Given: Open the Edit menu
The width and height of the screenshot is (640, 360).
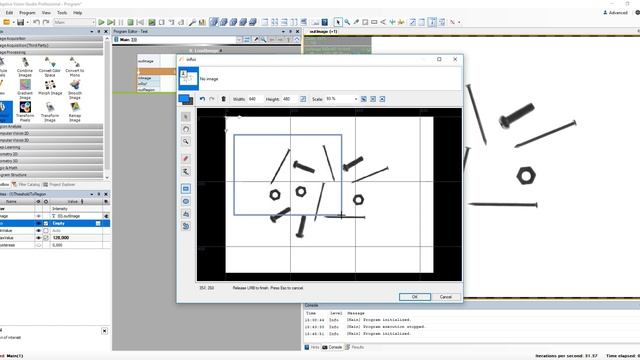Looking at the screenshot, I should click(9, 13).
